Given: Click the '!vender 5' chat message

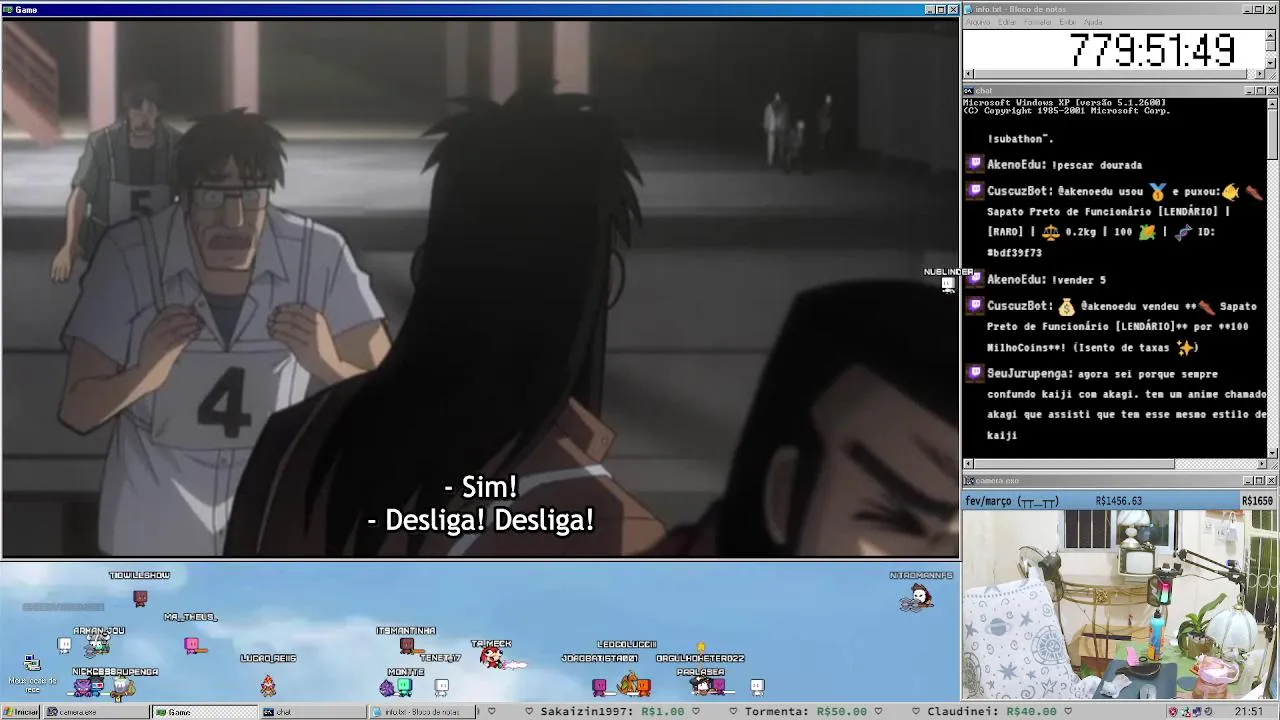Looking at the screenshot, I should tap(1078, 280).
